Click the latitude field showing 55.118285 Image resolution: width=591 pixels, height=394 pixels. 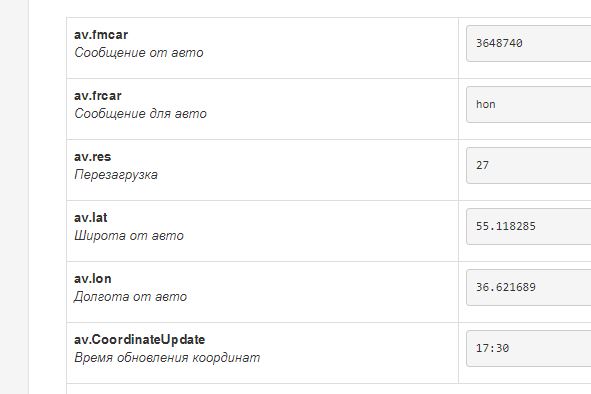click(528, 227)
